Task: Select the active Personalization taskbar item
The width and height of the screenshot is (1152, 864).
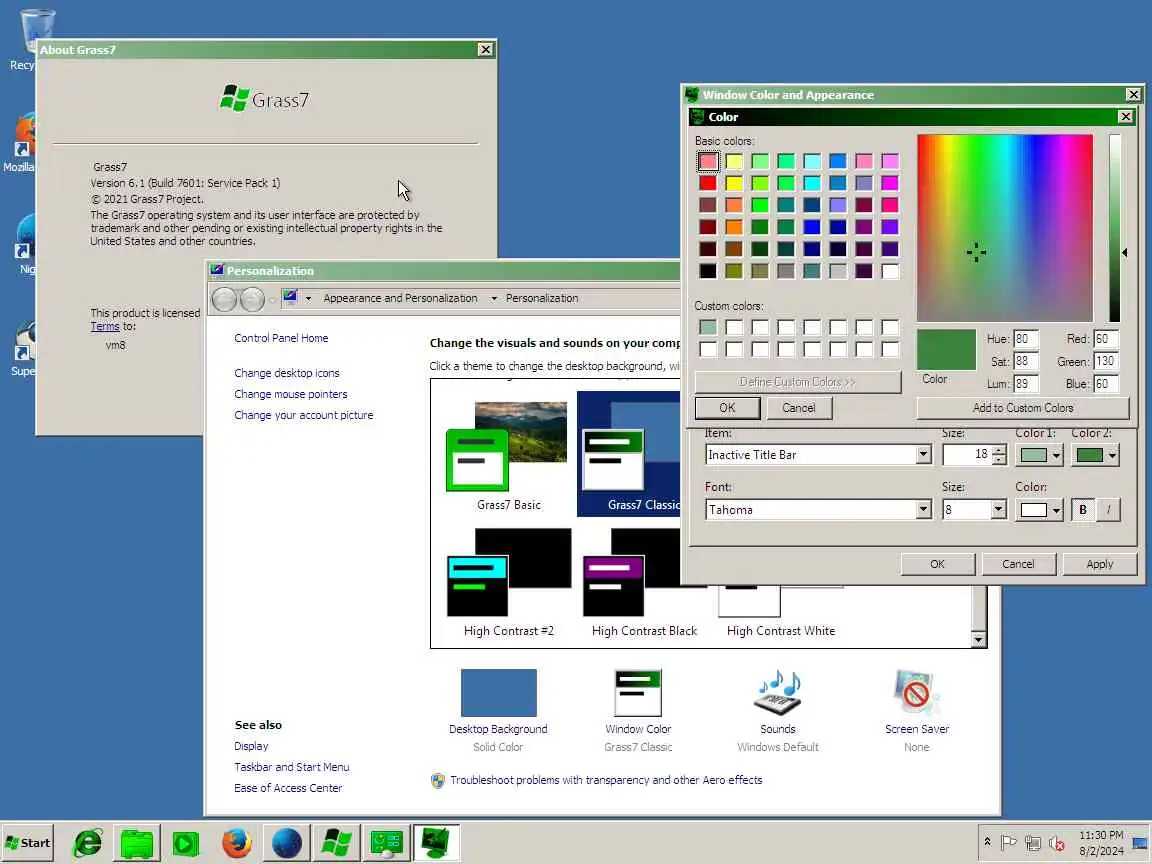Action: [436, 843]
